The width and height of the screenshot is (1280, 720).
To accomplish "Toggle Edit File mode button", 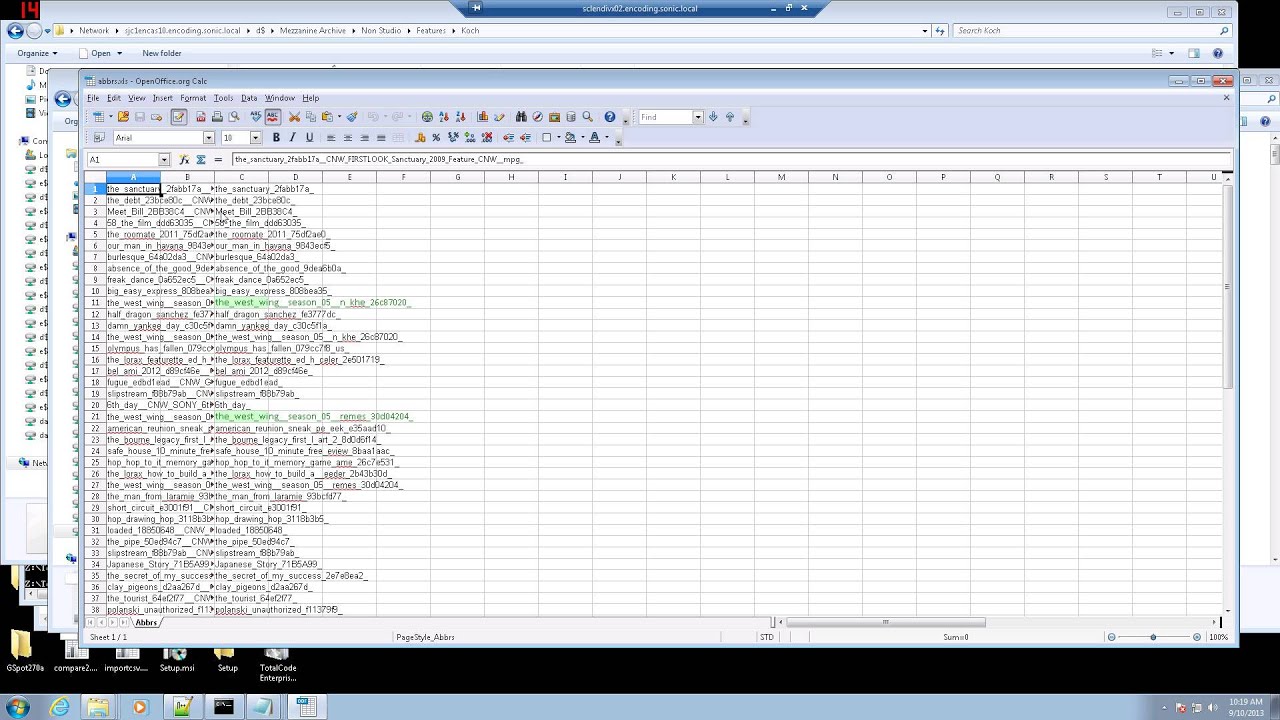I will tap(178, 117).
